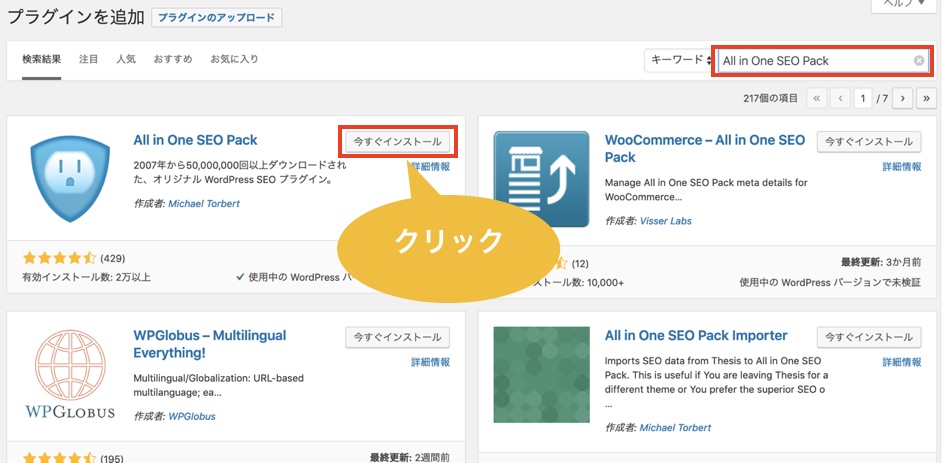The height and width of the screenshot is (463, 942).
Task: View 詳細情報 for WooCommerce SEO Pack
Action: pyautogui.click(x=902, y=167)
